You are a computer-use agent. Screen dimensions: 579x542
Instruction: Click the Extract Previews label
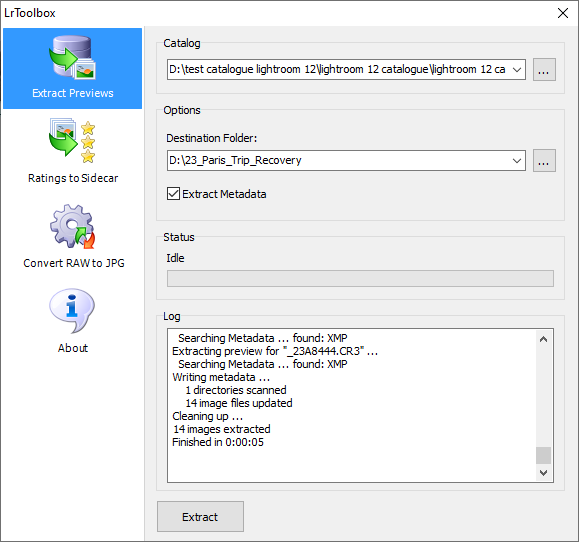click(73, 93)
